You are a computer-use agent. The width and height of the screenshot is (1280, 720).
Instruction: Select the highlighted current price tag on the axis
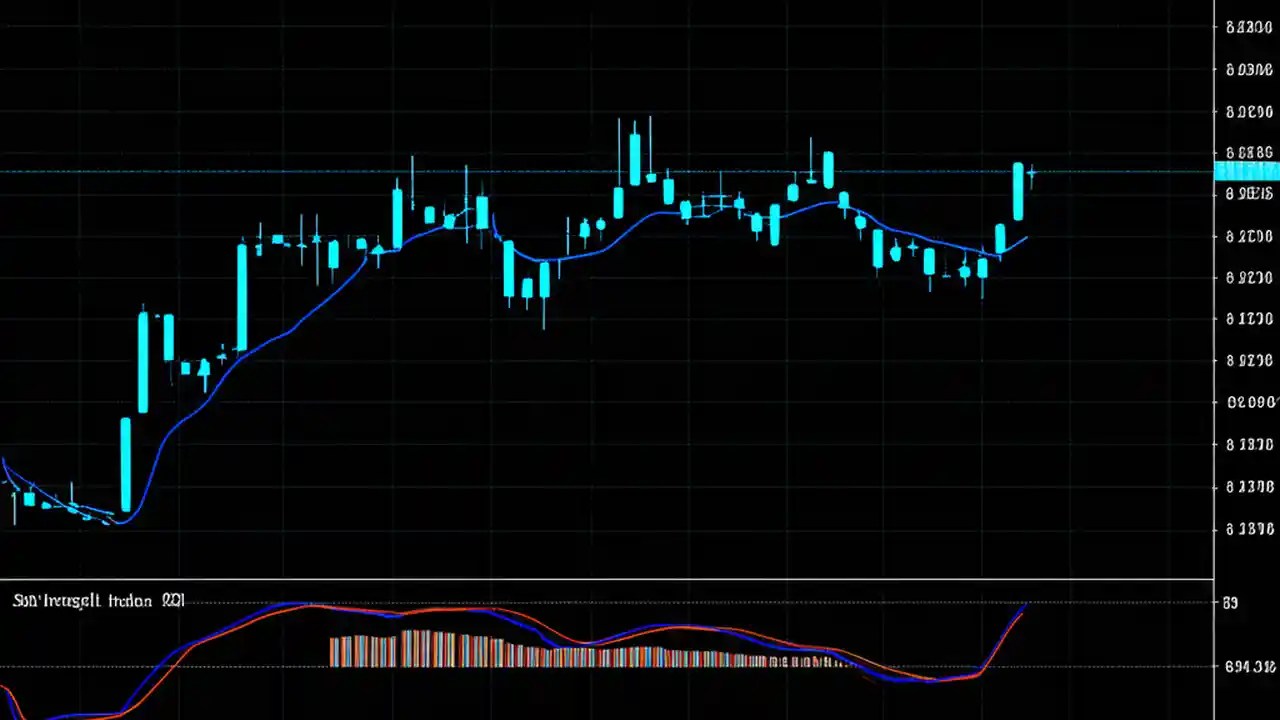(1245, 172)
